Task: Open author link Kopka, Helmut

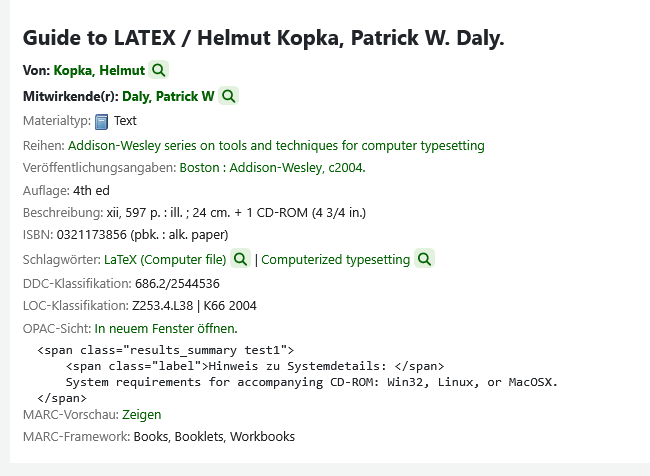Action: [99, 70]
